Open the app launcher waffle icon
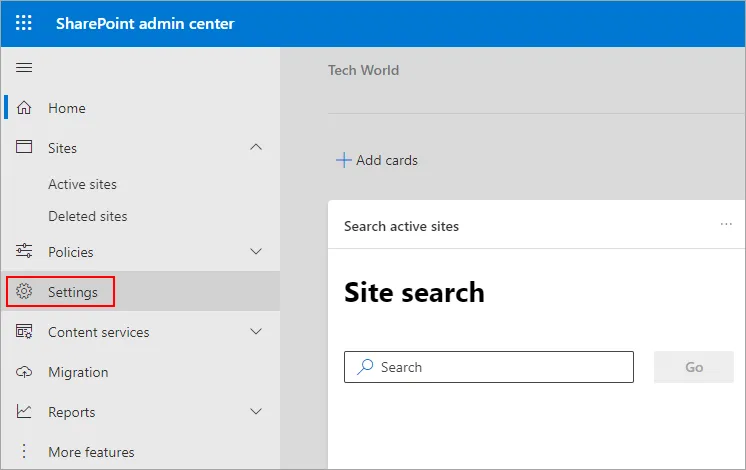Screen dimensions: 746x470 23,23
